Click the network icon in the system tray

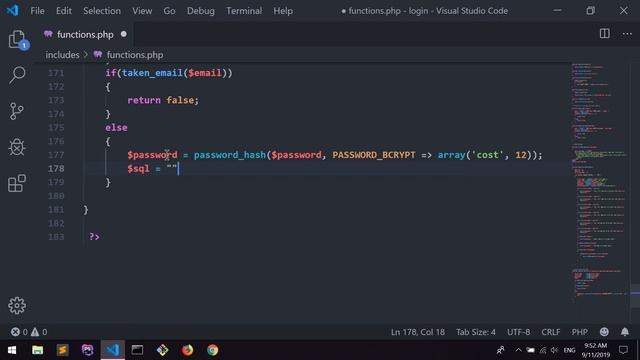coord(542,350)
